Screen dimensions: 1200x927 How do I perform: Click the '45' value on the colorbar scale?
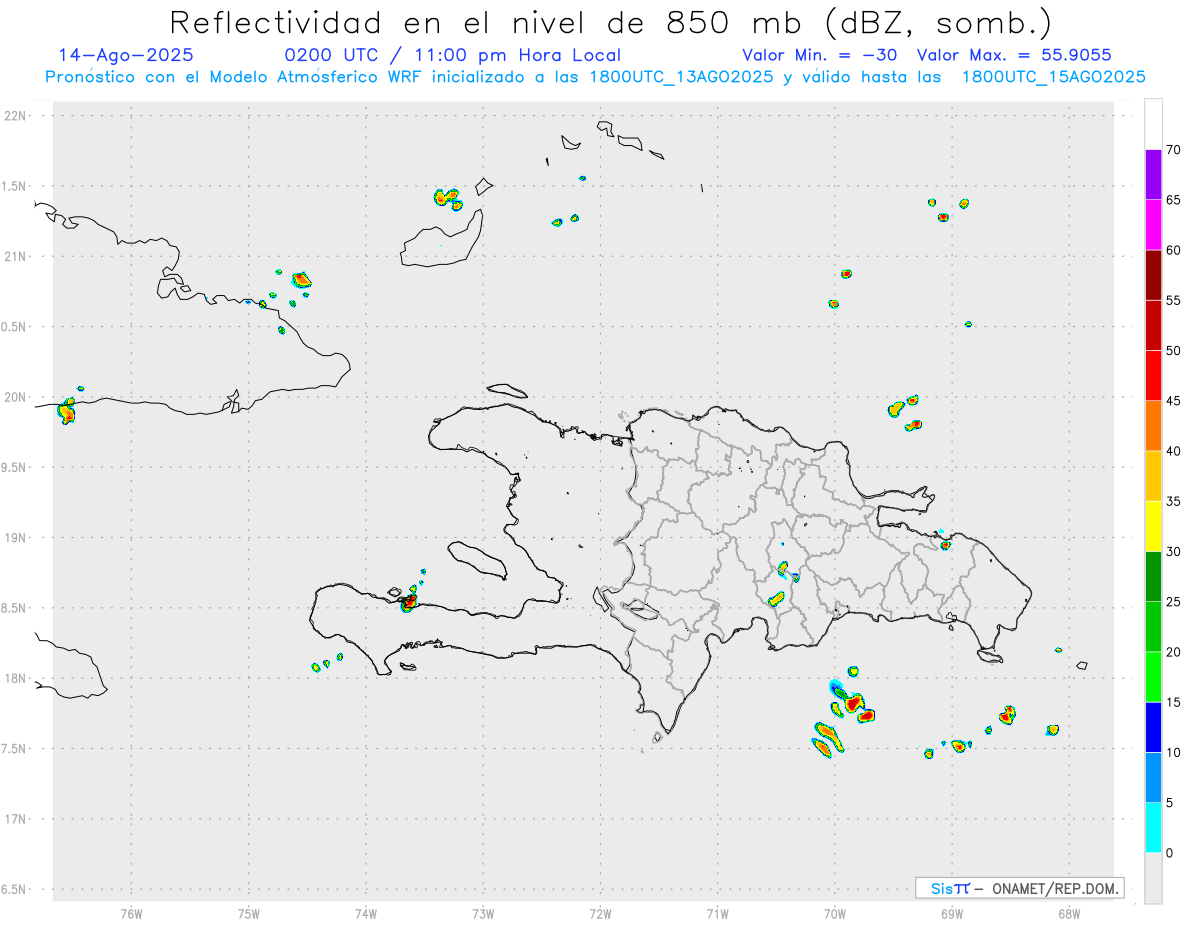[x=1173, y=401]
